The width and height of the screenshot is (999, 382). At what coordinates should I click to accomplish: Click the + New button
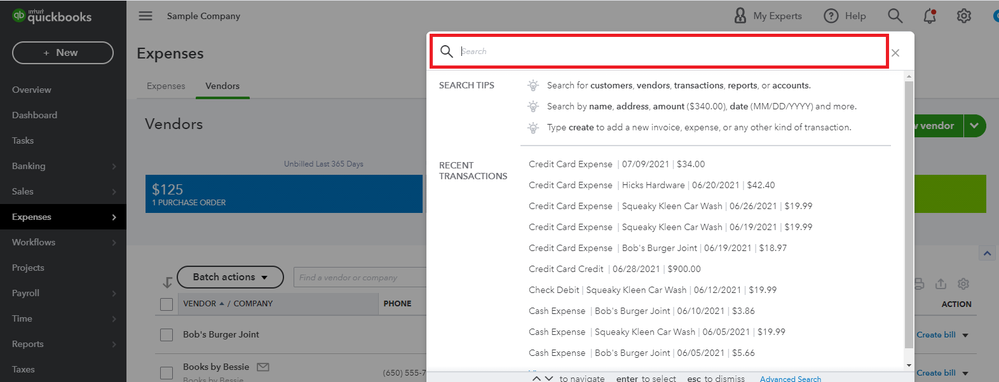coord(62,53)
